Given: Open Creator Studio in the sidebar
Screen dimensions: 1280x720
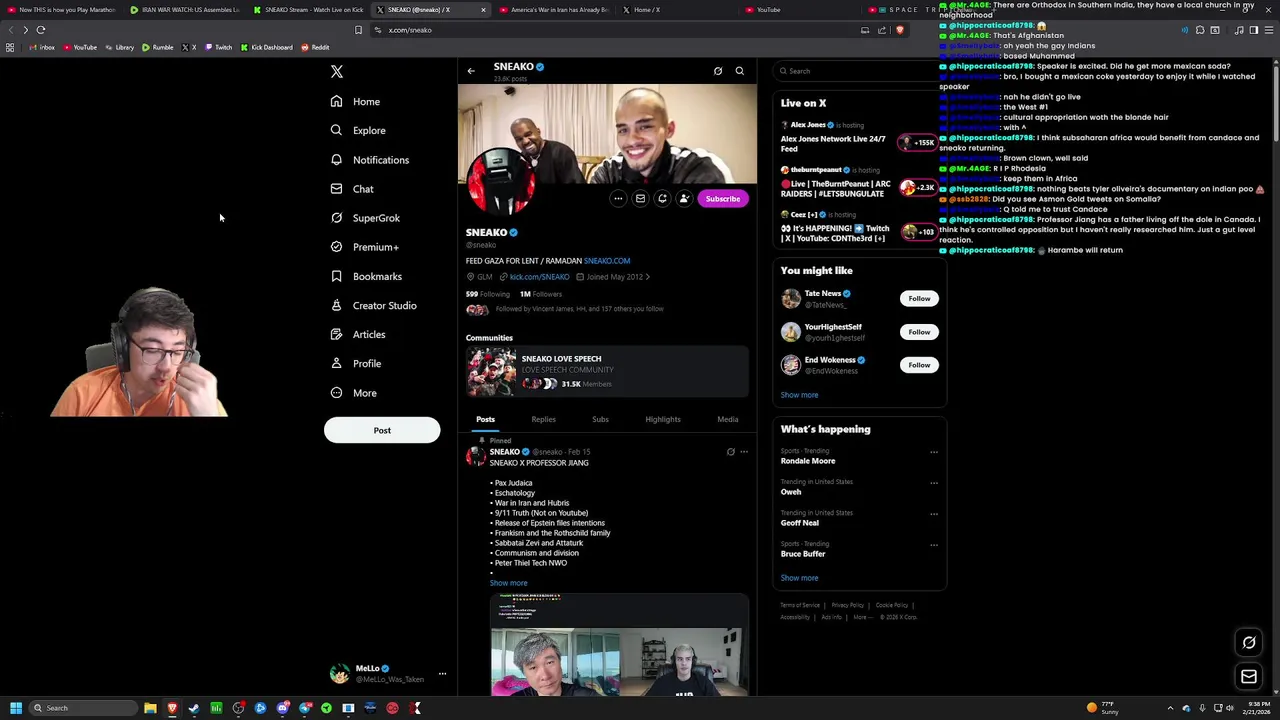Looking at the screenshot, I should (373, 305).
